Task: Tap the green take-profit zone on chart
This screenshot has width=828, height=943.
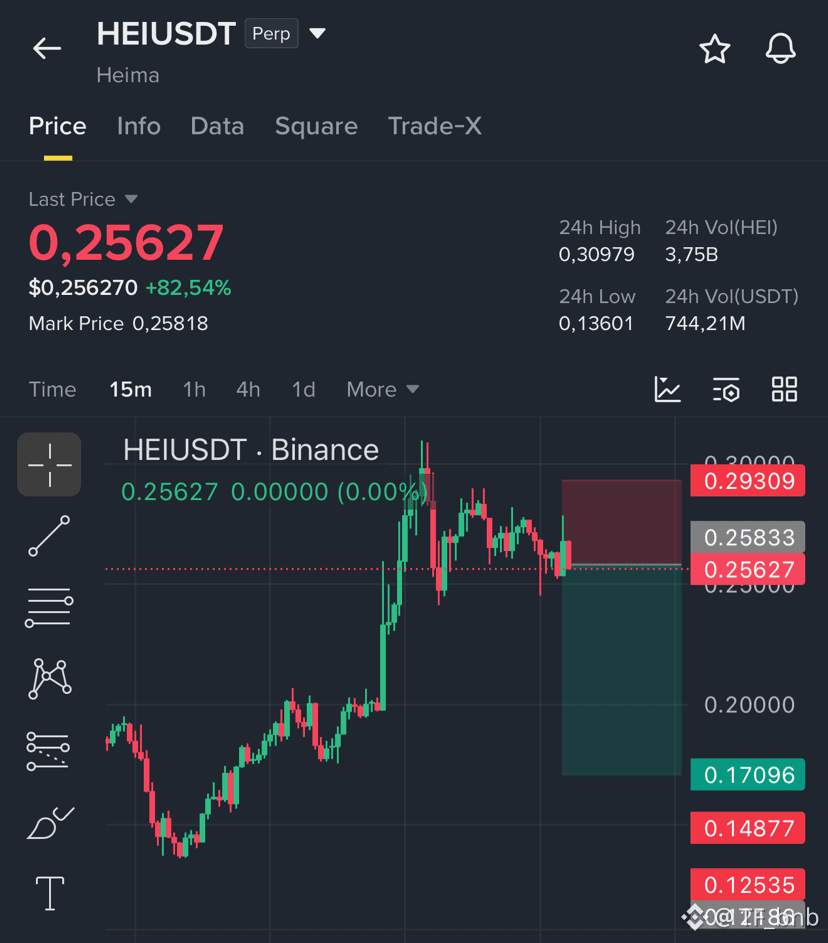Action: tap(622, 671)
